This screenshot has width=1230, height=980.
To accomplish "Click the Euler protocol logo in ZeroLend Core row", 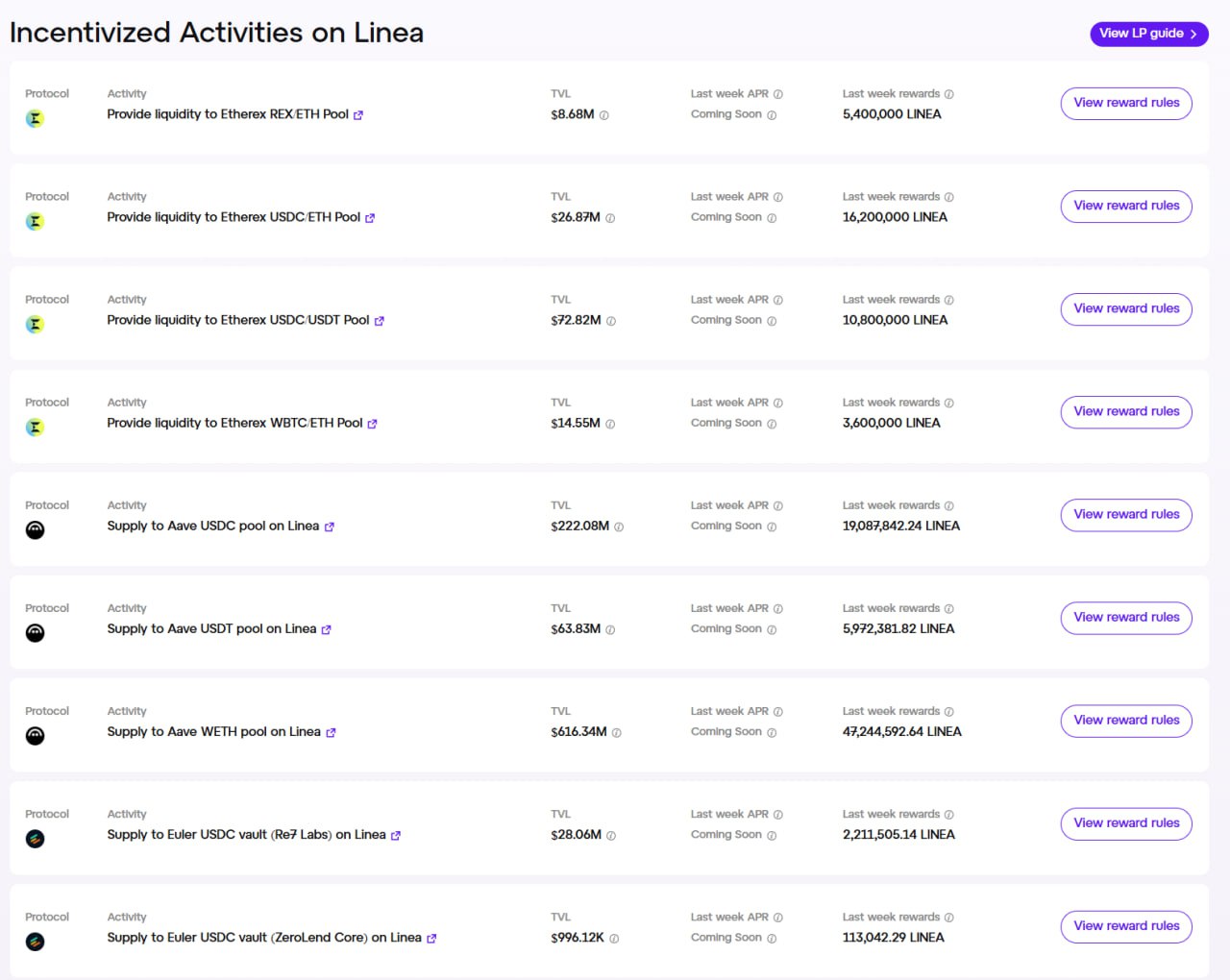I will pos(35,942).
